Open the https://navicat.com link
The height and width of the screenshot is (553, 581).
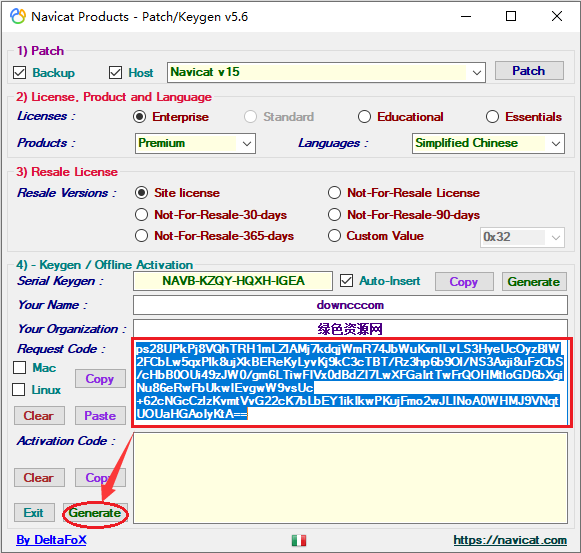pos(510,540)
